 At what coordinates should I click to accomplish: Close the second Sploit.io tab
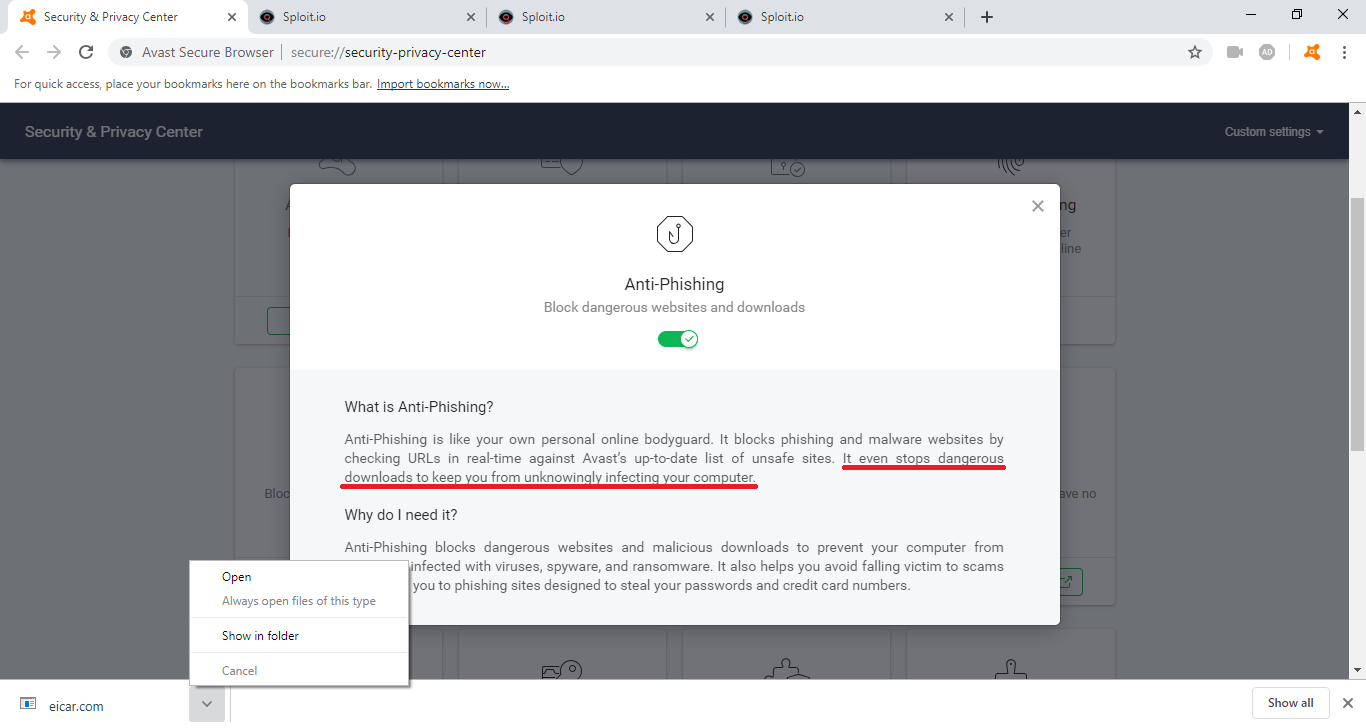coord(710,17)
